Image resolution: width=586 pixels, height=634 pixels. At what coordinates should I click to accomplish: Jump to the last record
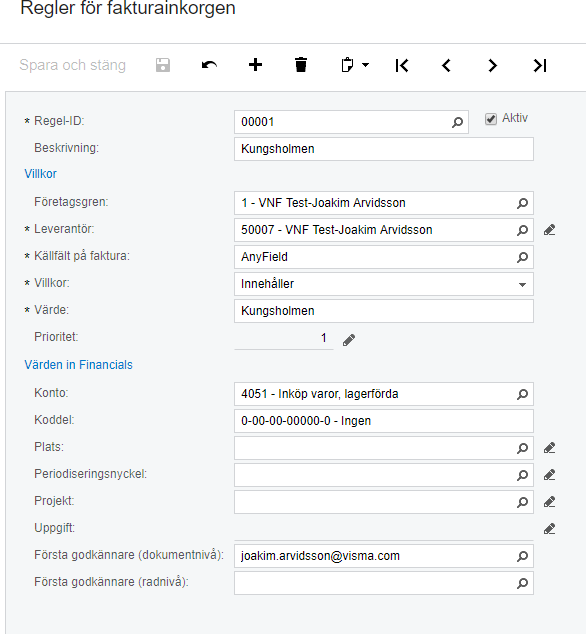(x=540, y=65)
